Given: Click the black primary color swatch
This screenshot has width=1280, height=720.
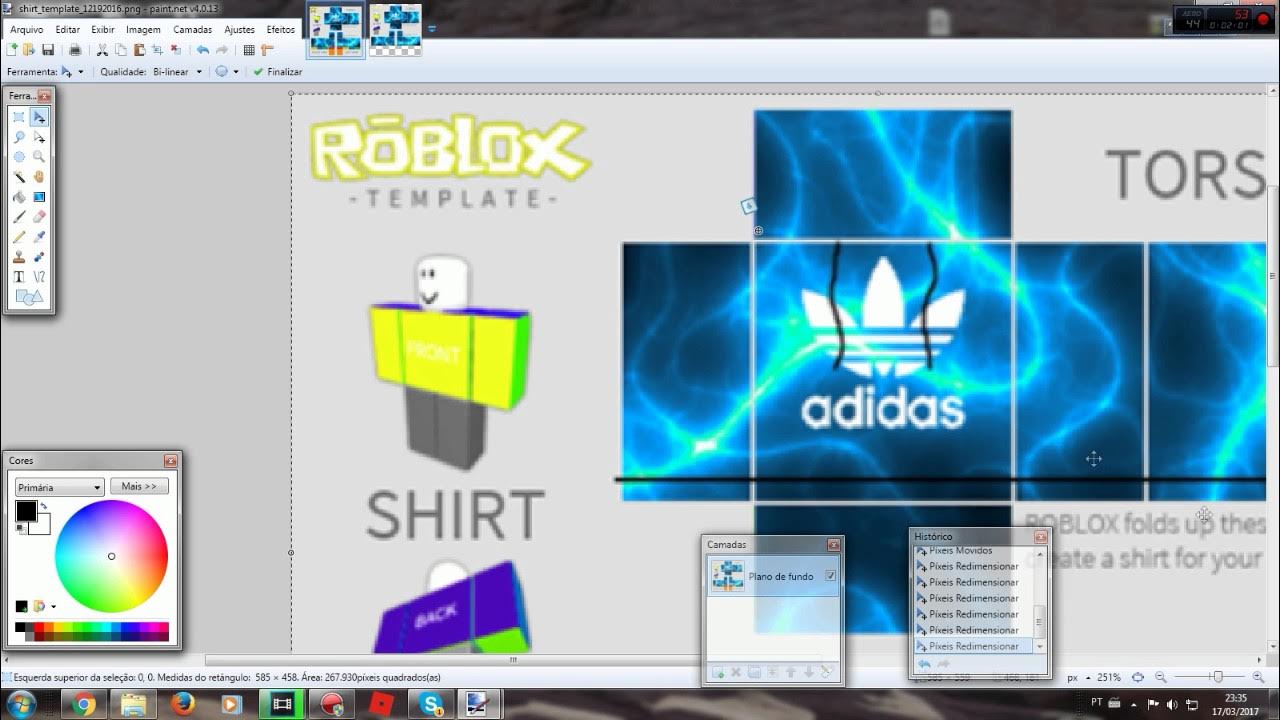Looking at the screenshot, I should (x=26, y=511).
